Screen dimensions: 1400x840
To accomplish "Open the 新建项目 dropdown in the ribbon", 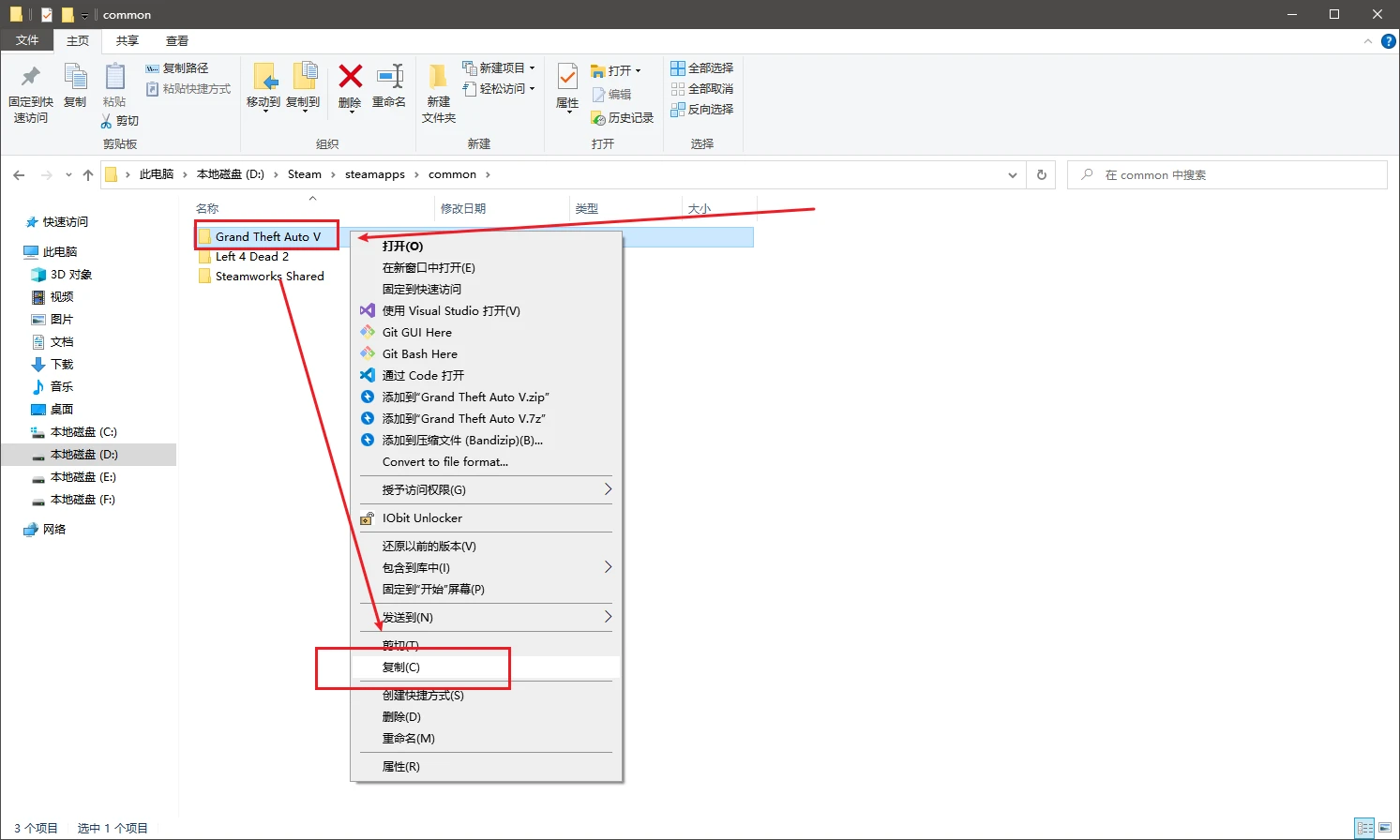I will 499,68.
